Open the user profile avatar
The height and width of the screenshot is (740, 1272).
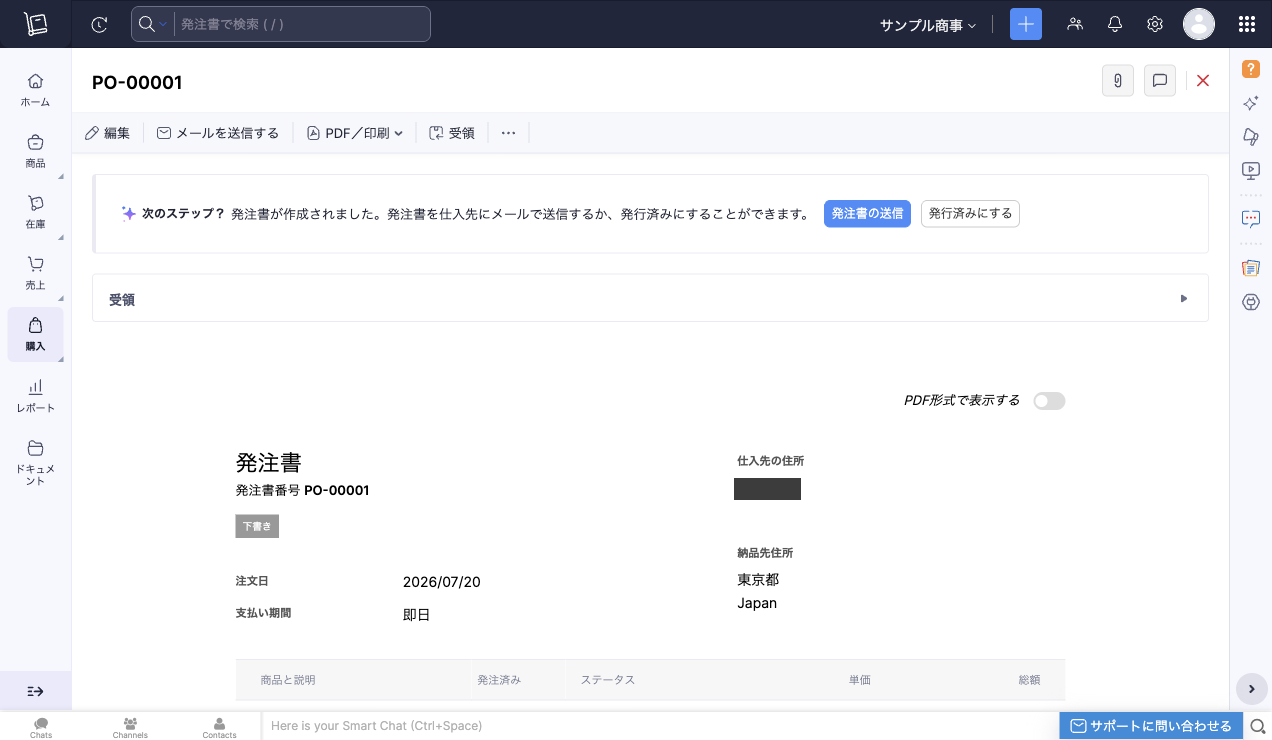(1199, 24)
